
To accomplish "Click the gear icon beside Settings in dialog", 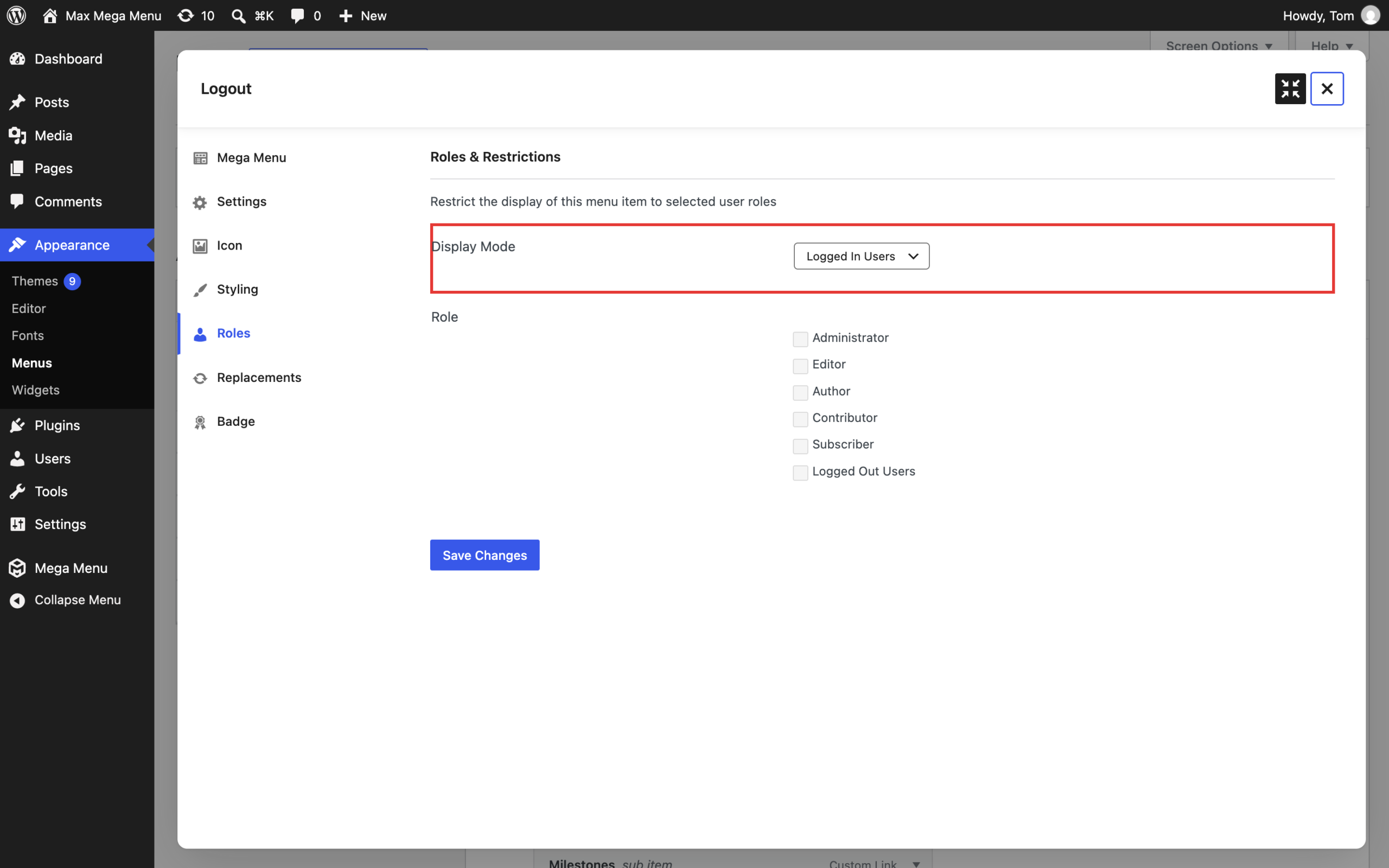I will (200, 202).
